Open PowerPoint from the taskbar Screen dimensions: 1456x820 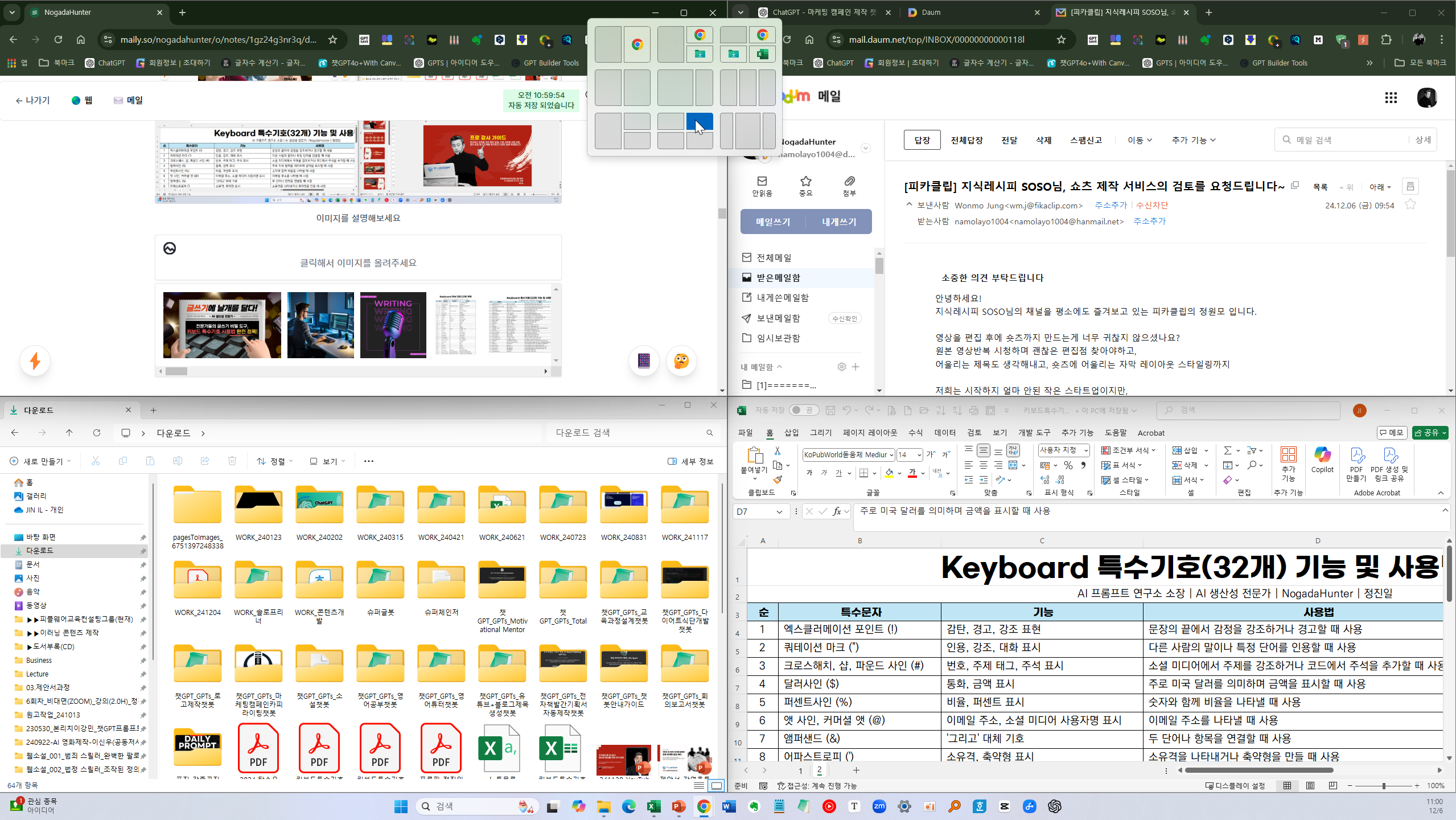678,806
